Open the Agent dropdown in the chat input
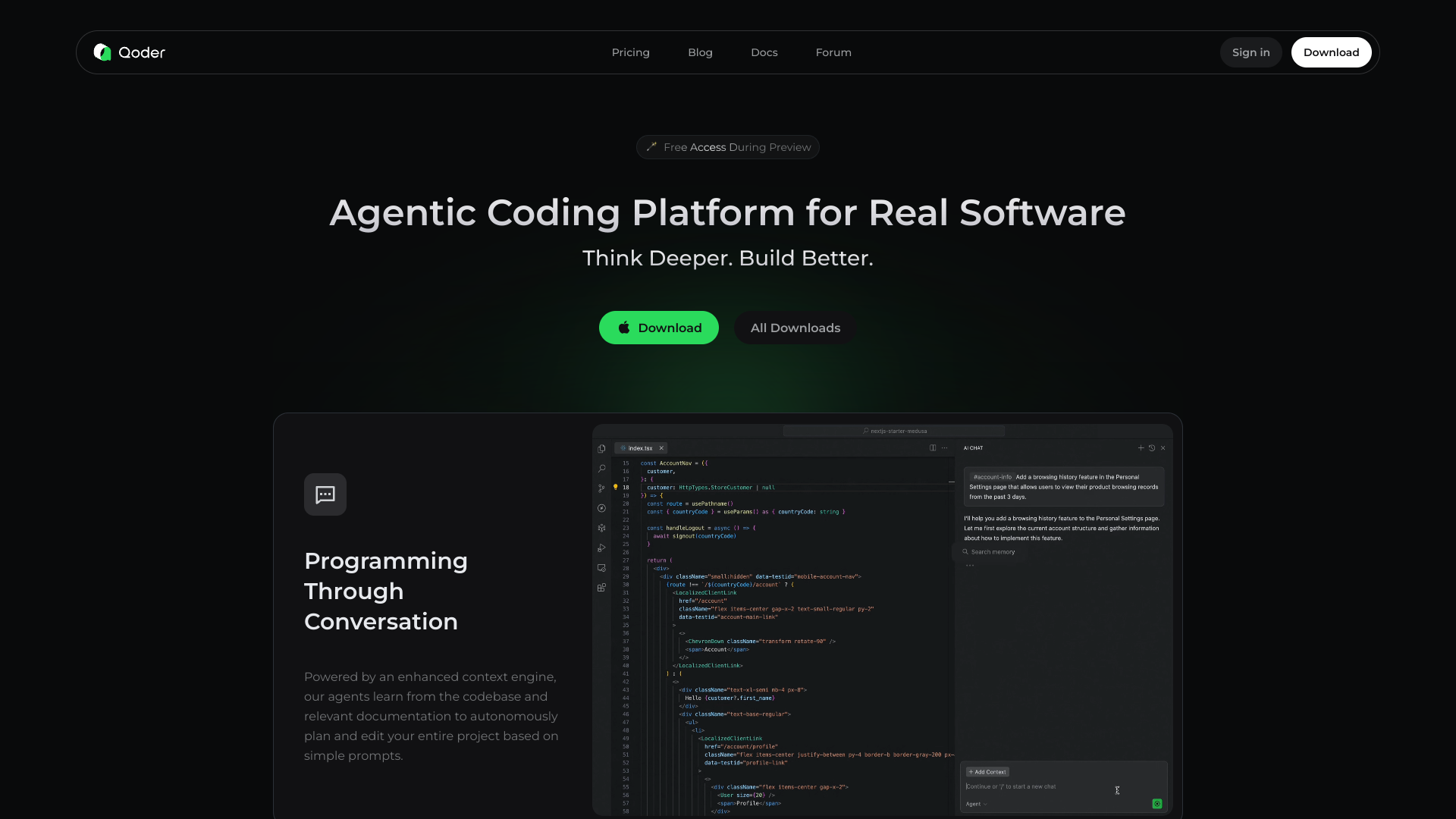Image resolution: width=1456 pixels, height=819 pixels. tap(975, 804)
